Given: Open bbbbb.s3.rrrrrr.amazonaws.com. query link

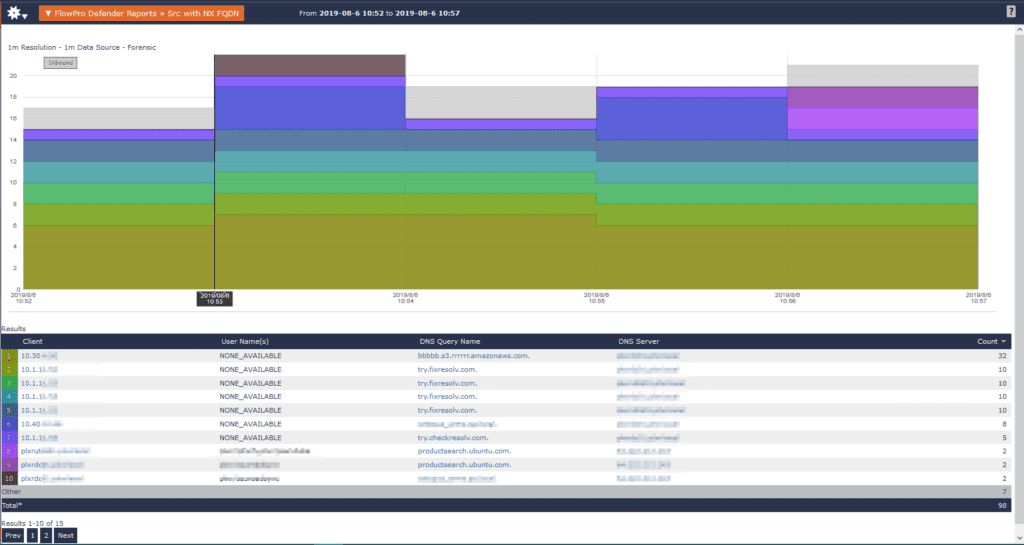Looking at the screenshot, I should (473, 356).
